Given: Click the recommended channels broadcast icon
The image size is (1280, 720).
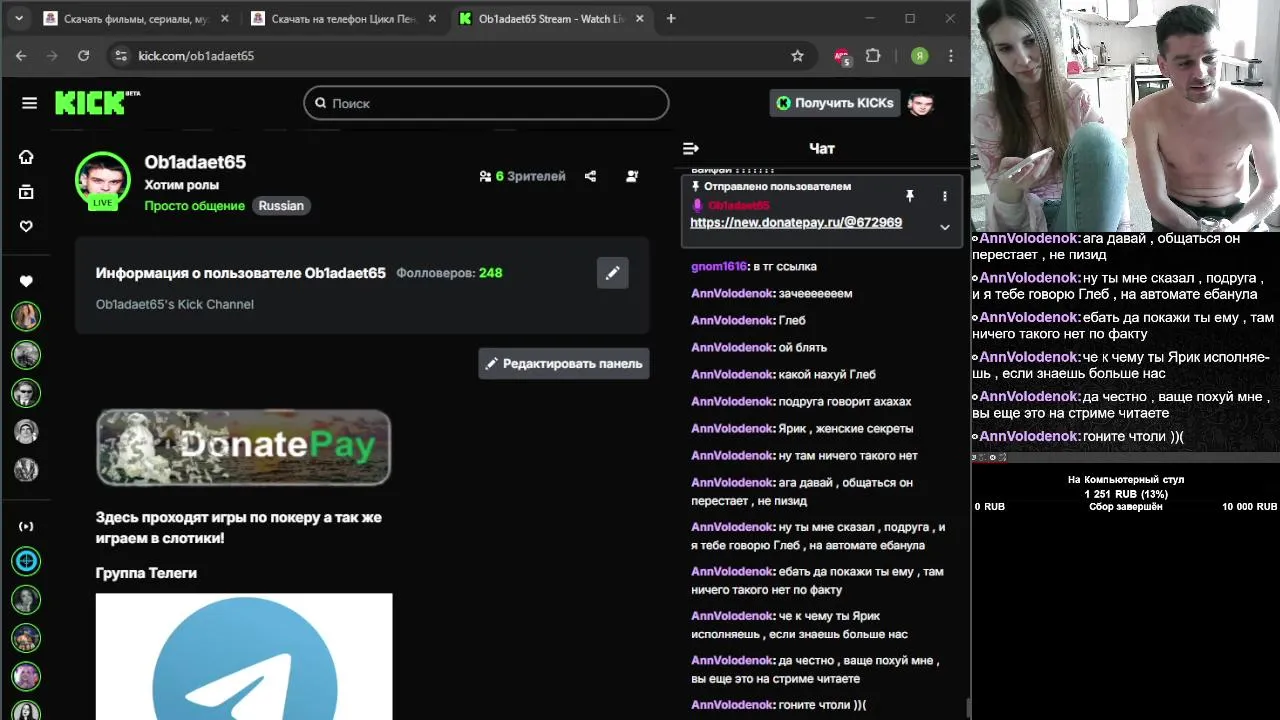Looking at the screenshot, I should tap(26, 526).
